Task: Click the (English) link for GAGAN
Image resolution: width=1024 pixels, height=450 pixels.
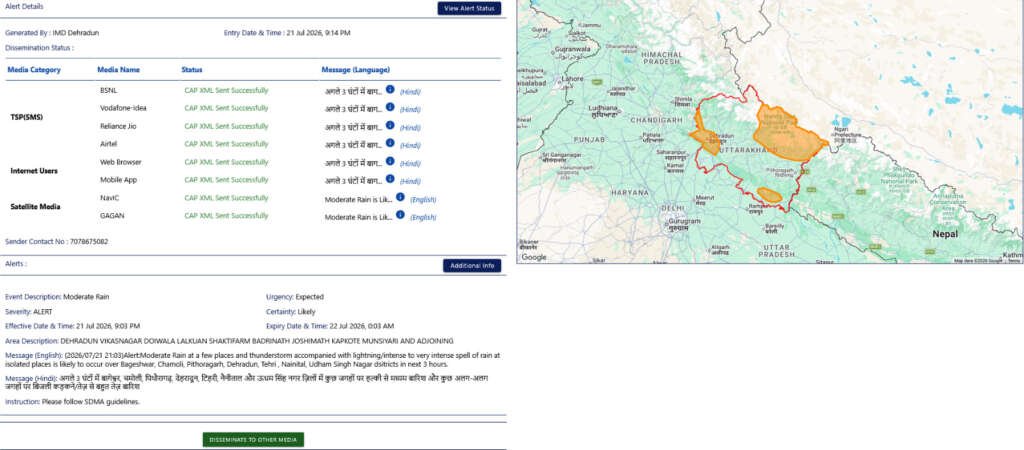Action: click(423, 217)
